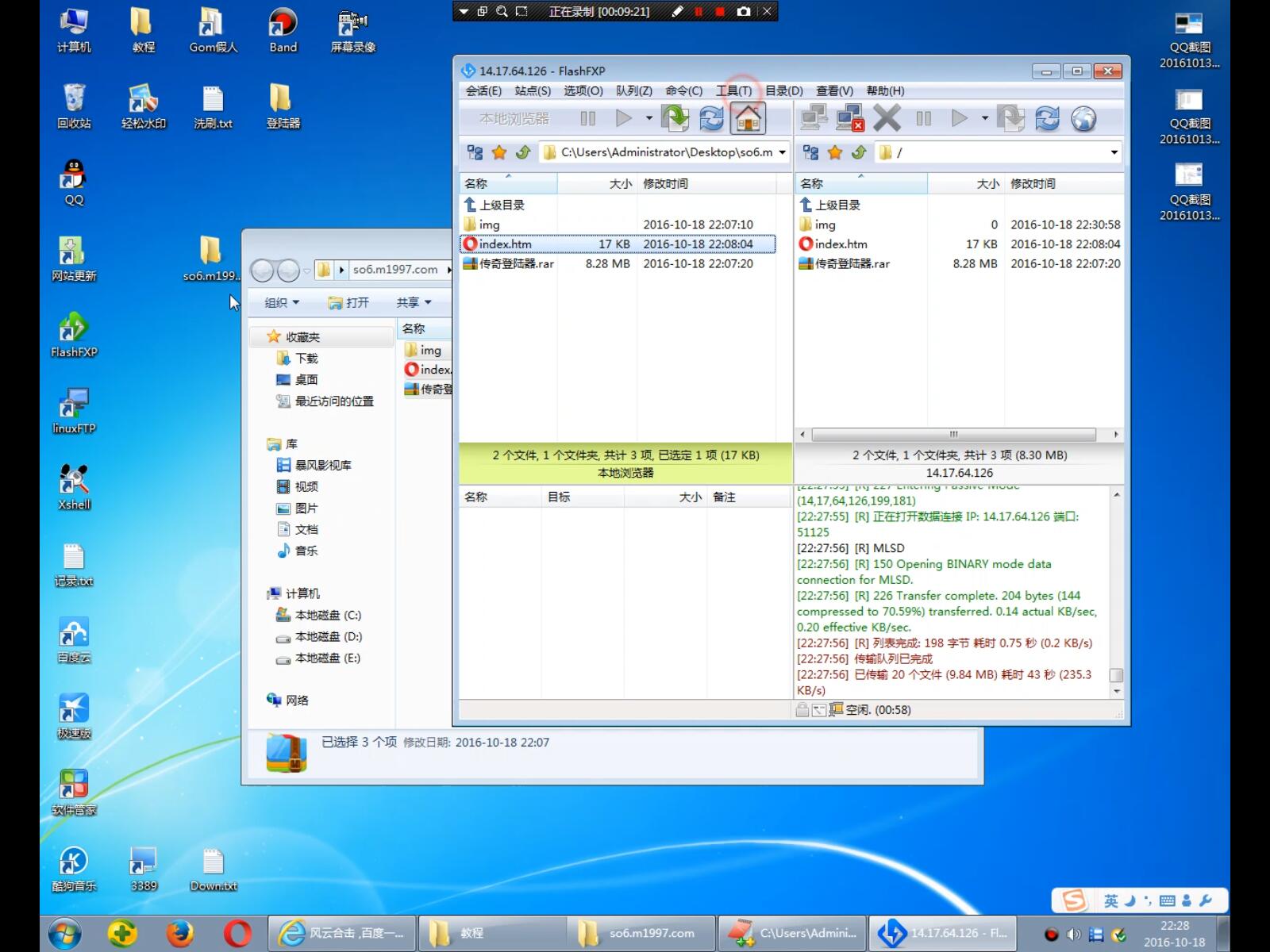This screenshot has height=952, width=1270.
Task: Open local transfer play dropdown arrow
Action: (x=648, y=118)
